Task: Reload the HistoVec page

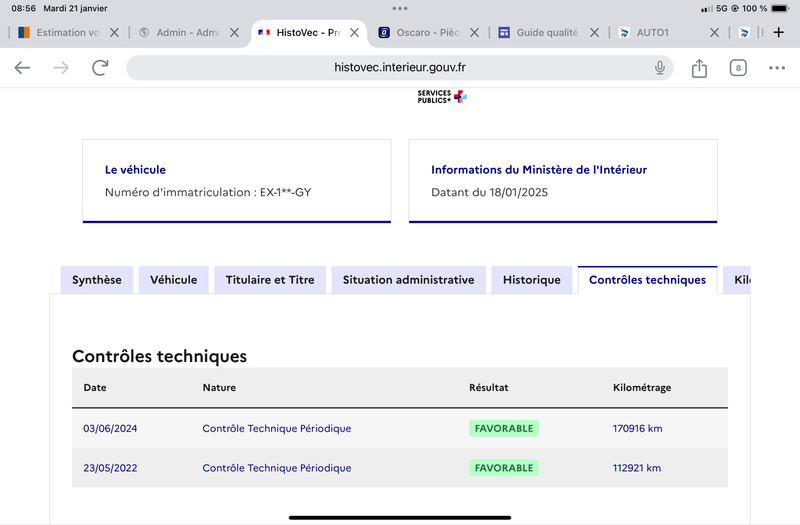Action: click(x=100, y=67)
